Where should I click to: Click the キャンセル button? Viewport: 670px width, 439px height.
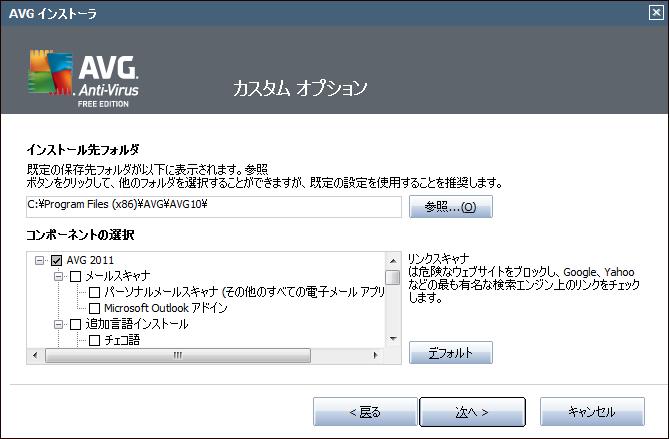point(592,412)
